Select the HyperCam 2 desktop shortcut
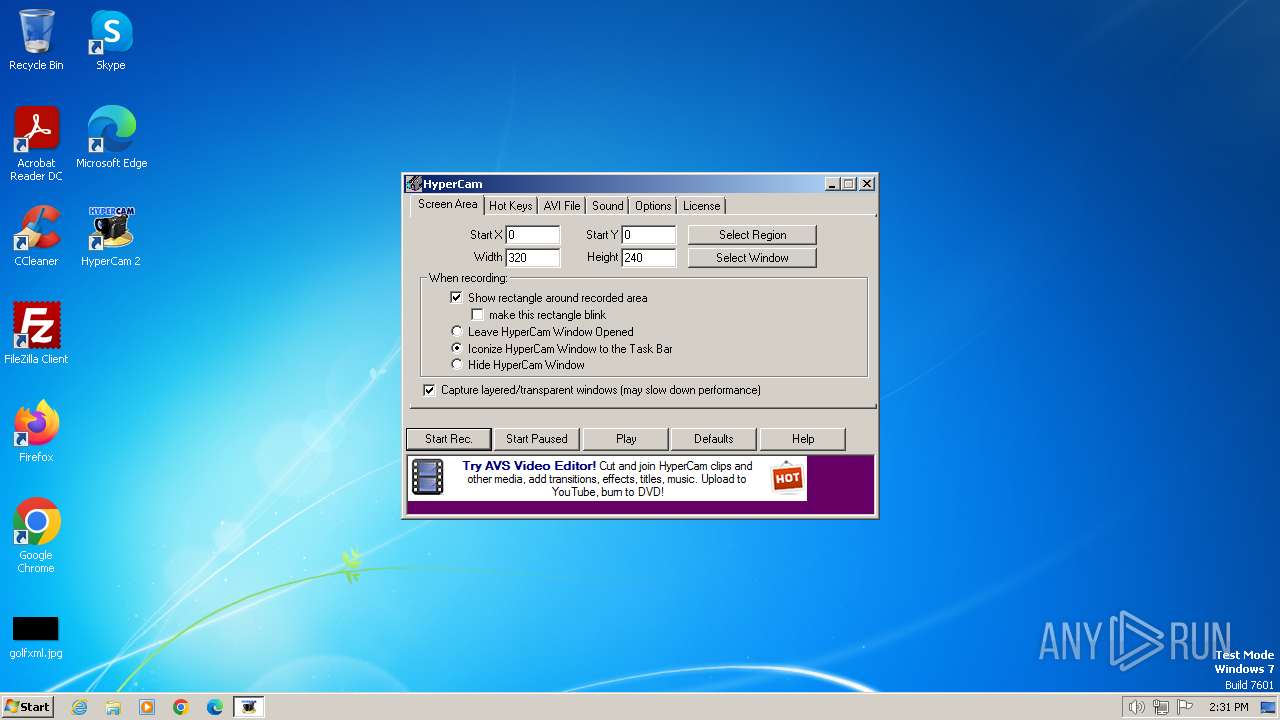The height and width of the screenshot is (720, 1280). coord(111,236)
